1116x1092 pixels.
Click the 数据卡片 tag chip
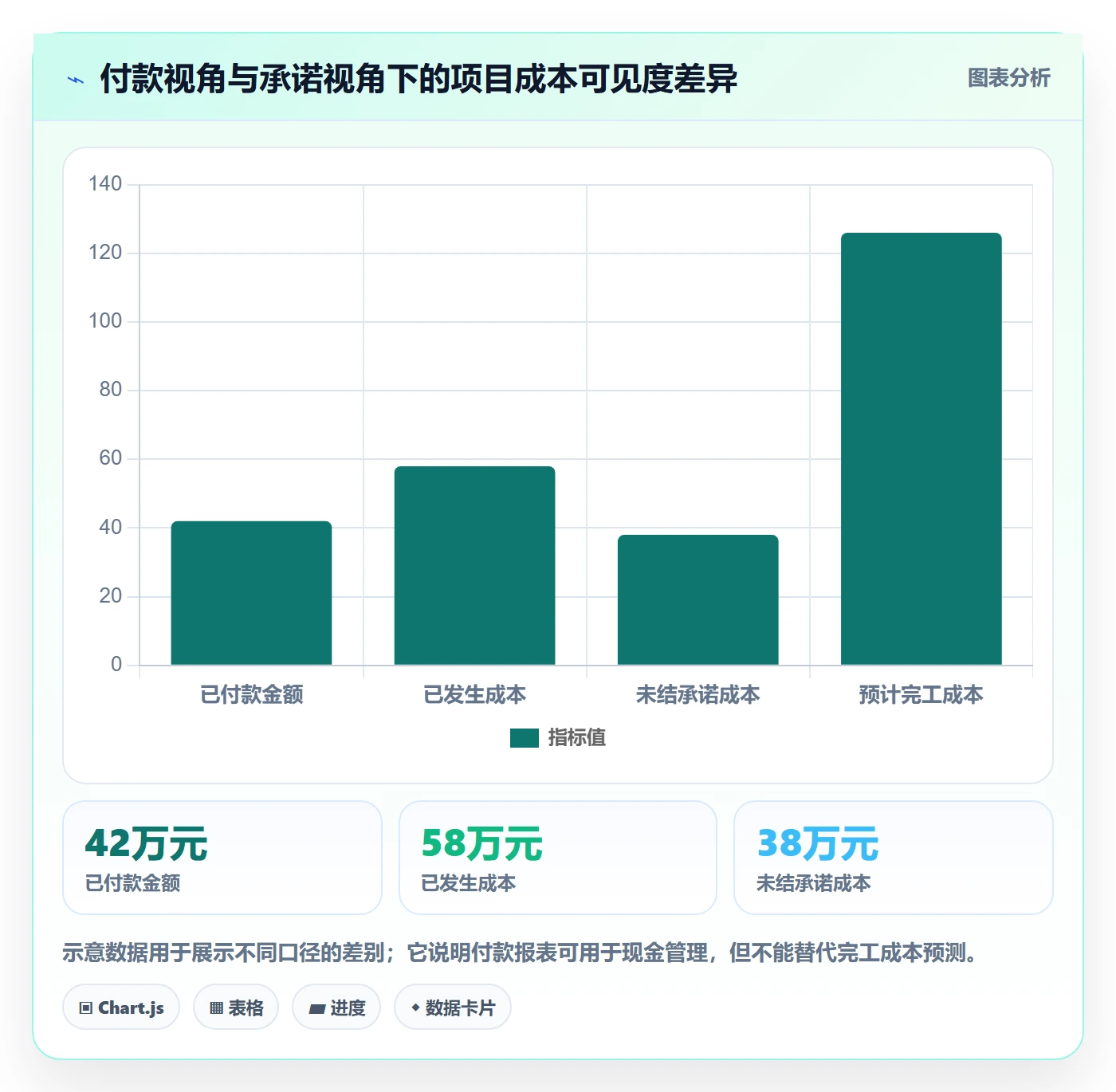click(453, 1008)
